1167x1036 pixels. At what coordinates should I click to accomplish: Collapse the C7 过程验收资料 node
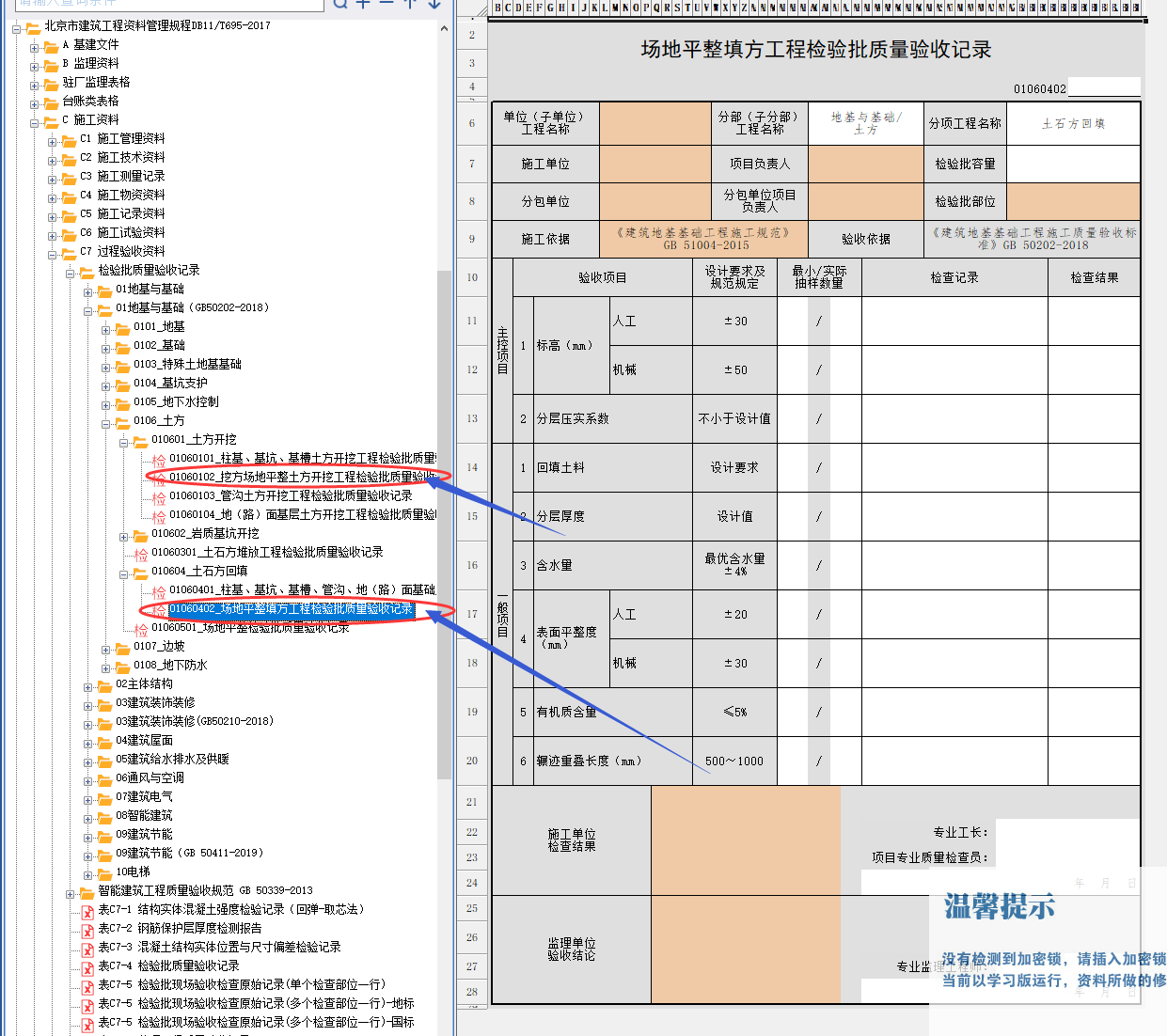[52, 254]
